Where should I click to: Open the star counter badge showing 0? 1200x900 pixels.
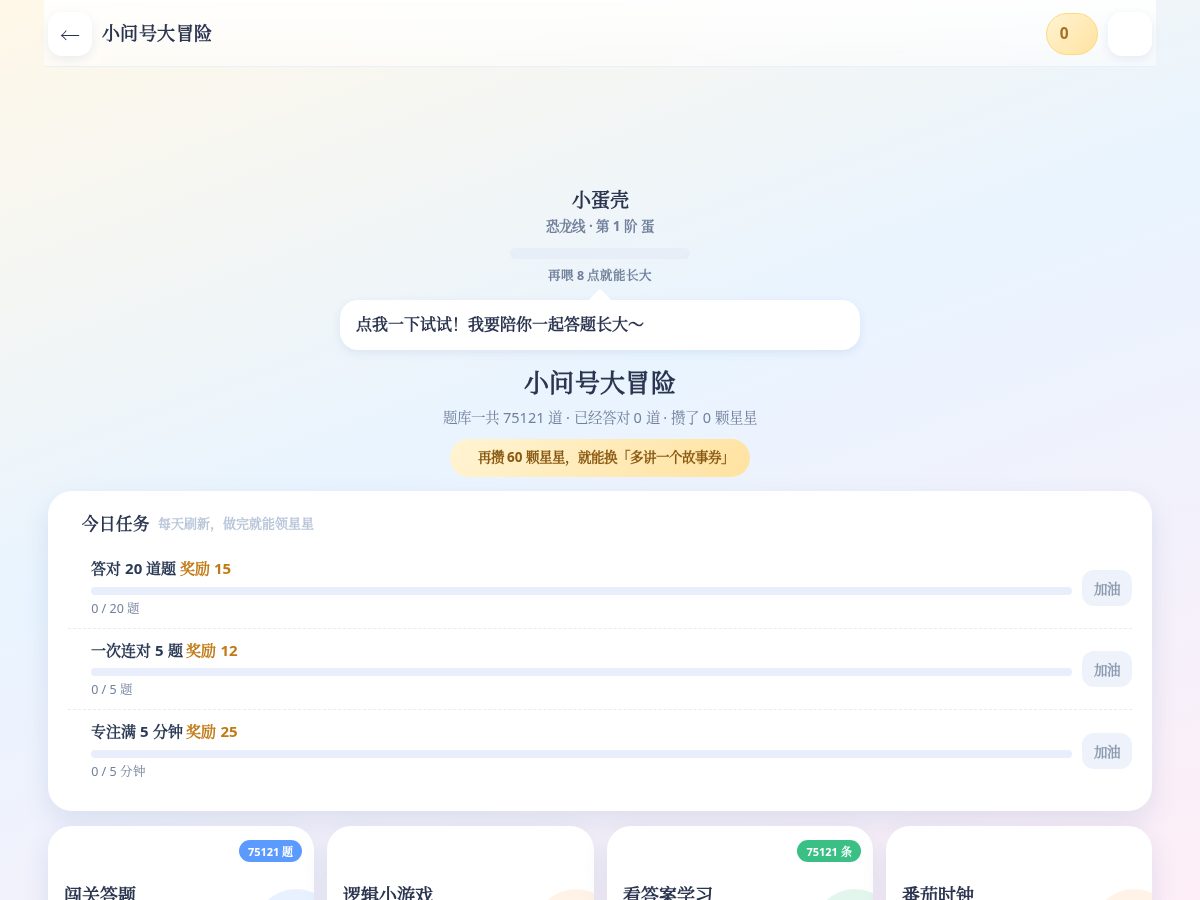pos(1072,34)
